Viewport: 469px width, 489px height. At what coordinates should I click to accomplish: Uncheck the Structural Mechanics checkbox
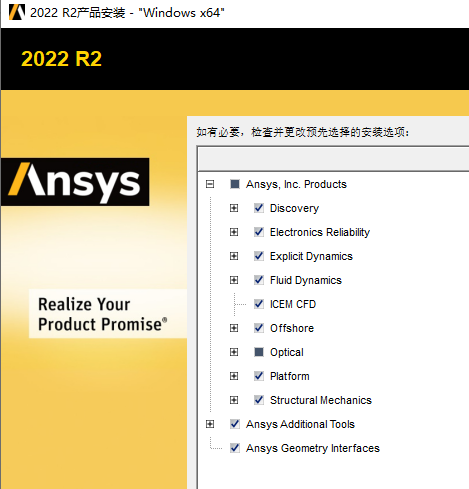(x=259, y=400)
